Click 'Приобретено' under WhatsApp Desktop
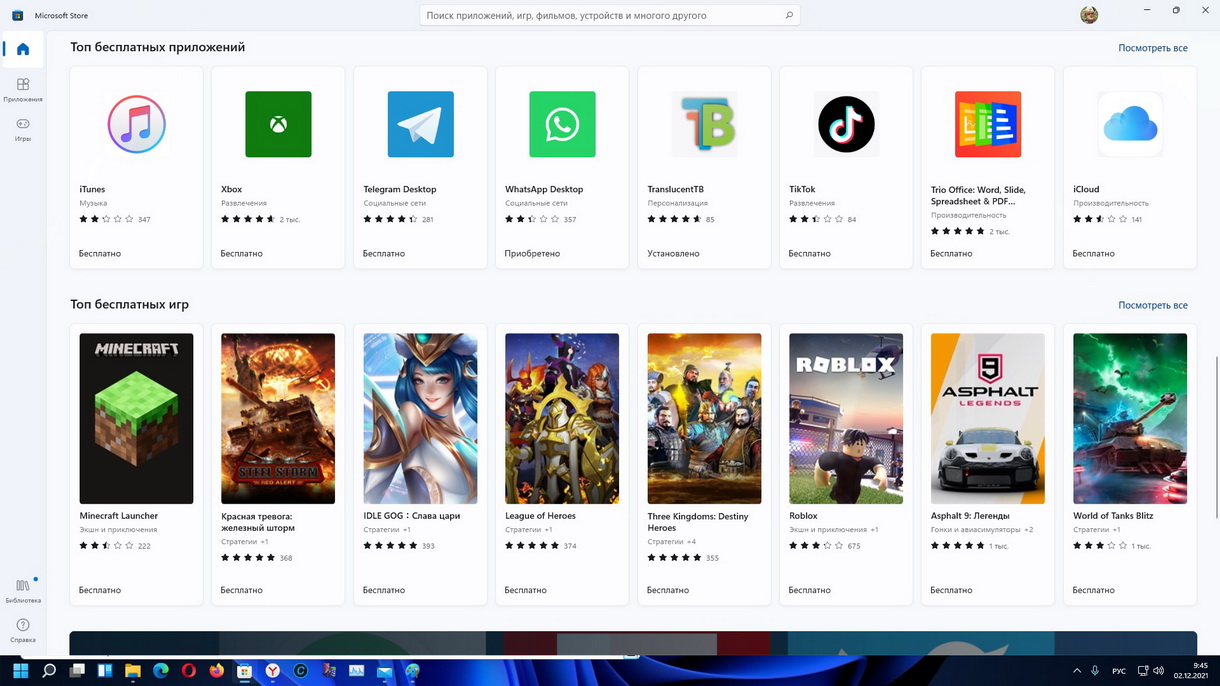Image resolution: width=1220 pixels, height=686 pixels. [532, 254]
